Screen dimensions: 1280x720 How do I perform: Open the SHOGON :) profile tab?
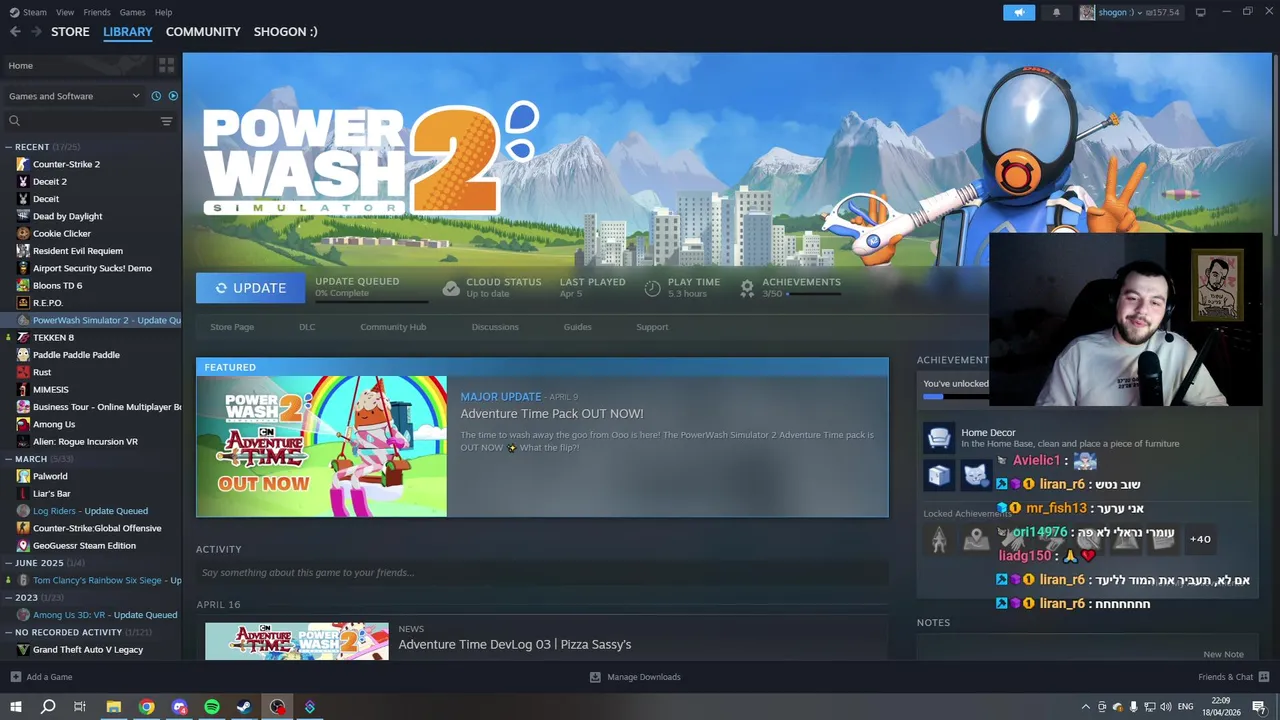(285, 32)
